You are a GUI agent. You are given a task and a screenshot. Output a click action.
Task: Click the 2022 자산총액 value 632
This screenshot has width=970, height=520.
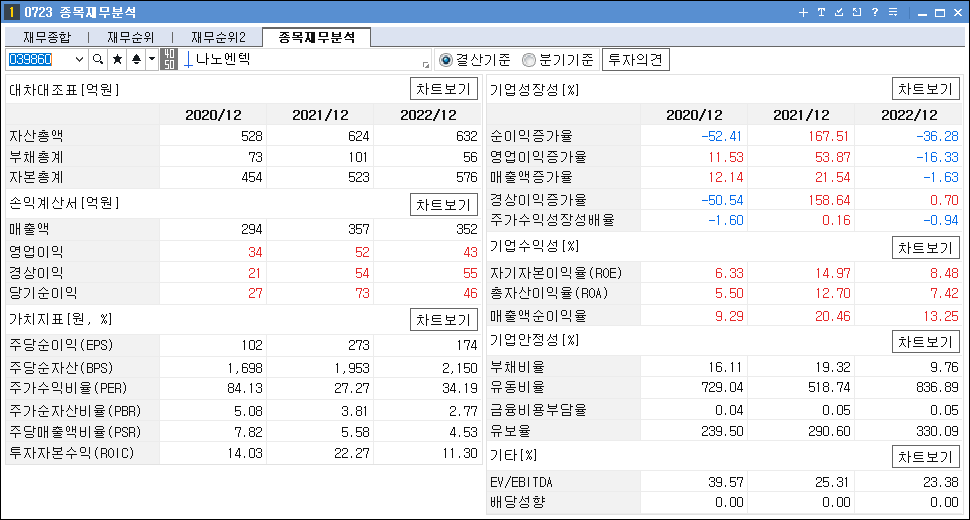click(x=466, y=136)
